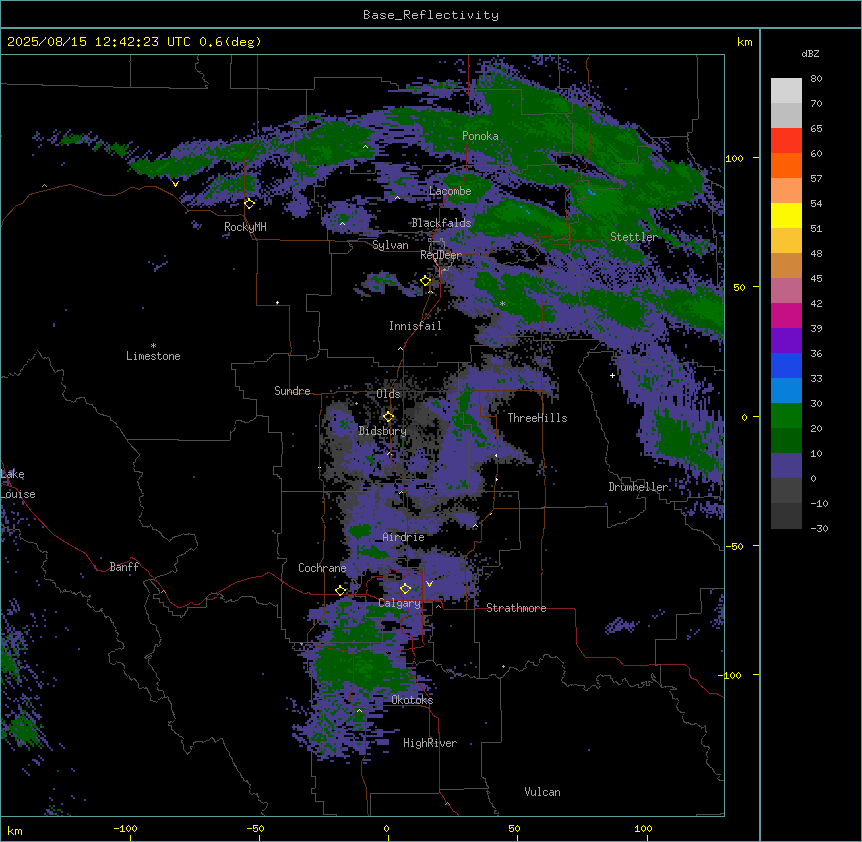
Task: Click the RedDeer city label
Action: click(441, 255)
